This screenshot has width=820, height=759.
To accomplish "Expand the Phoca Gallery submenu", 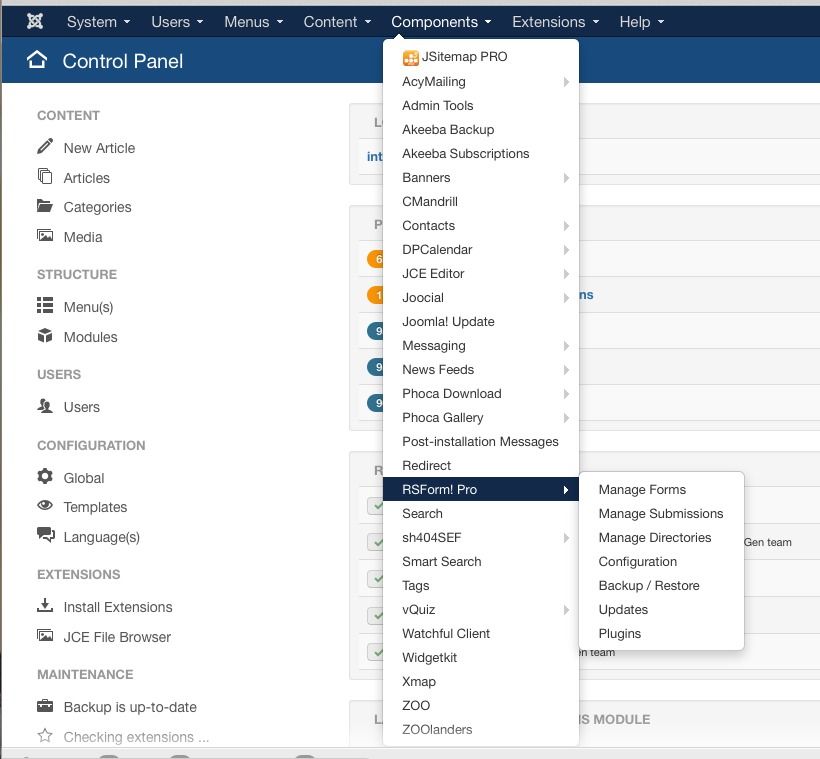I will click(x=481, y=417).
